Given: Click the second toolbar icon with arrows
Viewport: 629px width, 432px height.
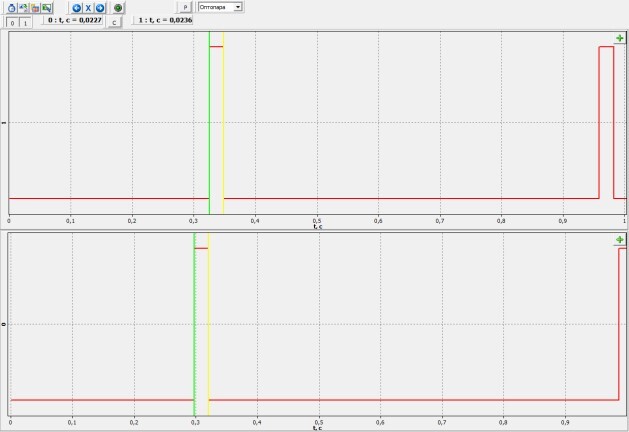Looking at the screenshot, I should click(x=22, y=7).
